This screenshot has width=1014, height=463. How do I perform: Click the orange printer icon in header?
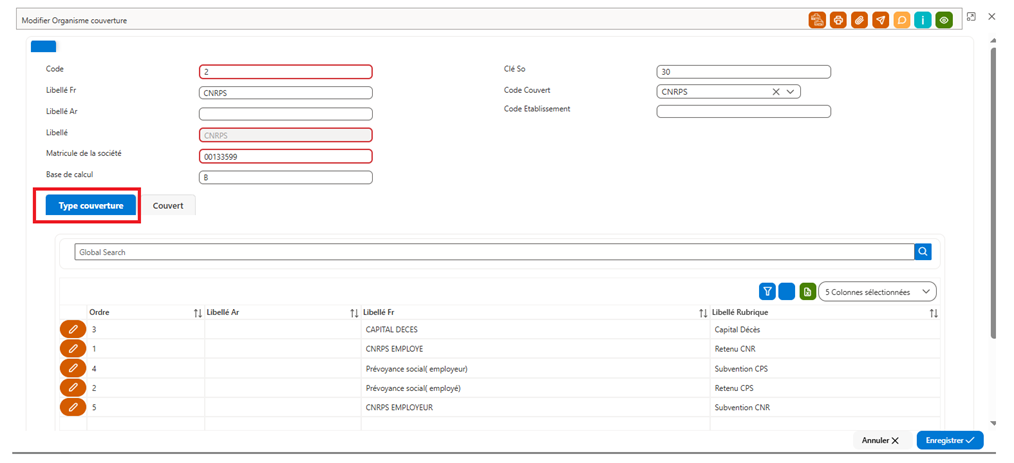click(838, 20)
